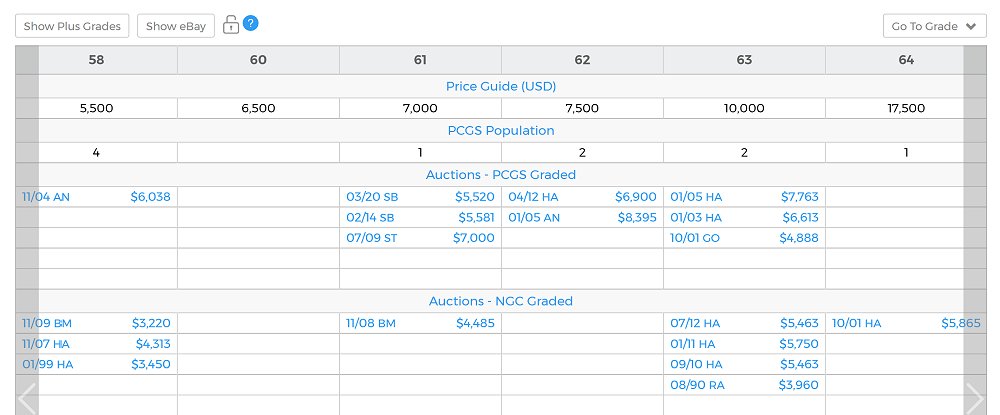Click the blue help question mark icon
1000x415 pixels.
coord(251,23)
